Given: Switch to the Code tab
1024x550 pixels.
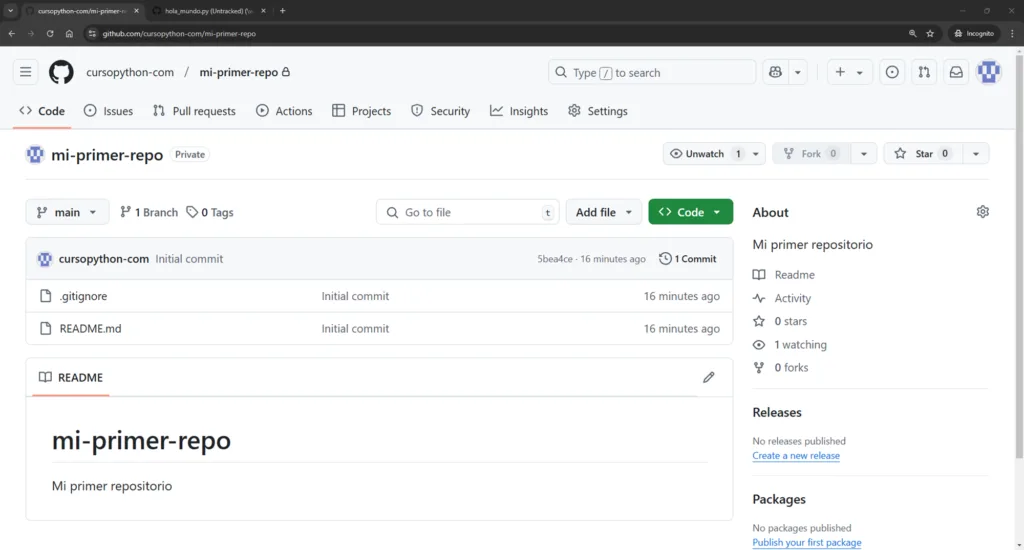Looking at the screenshot, I should point(42,111).
